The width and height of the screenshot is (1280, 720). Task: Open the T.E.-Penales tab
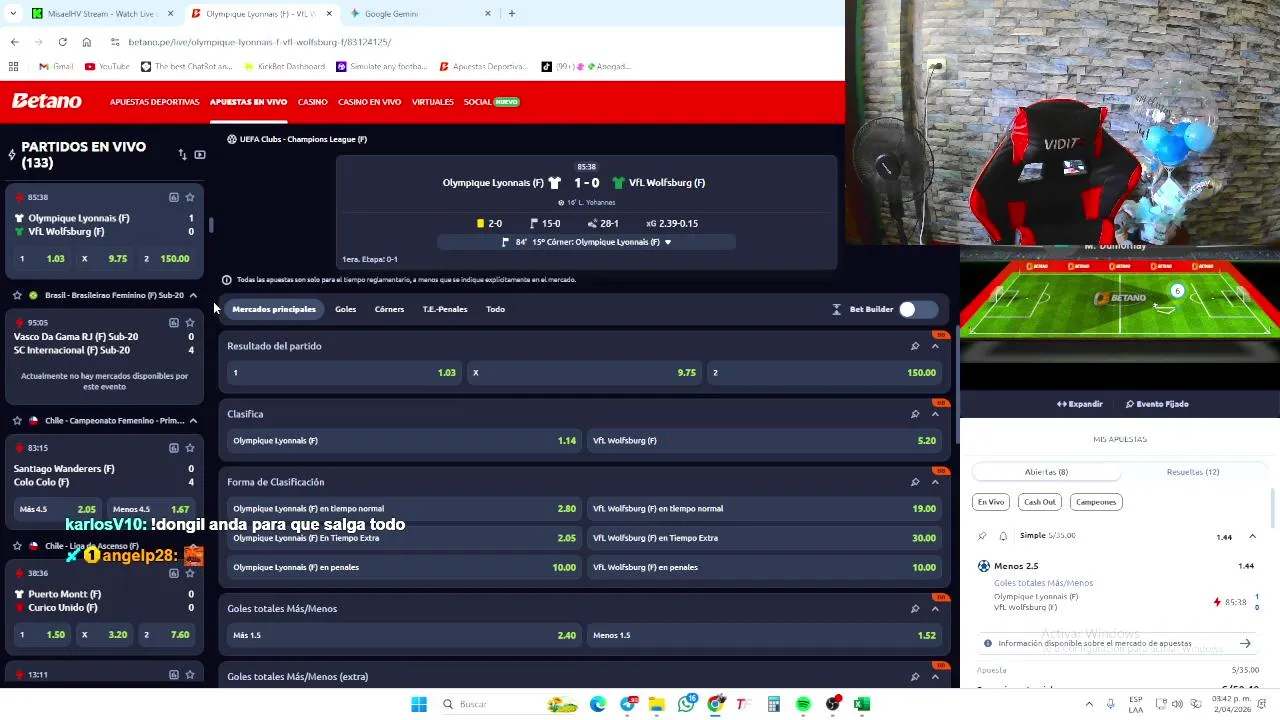pos(445,309)
